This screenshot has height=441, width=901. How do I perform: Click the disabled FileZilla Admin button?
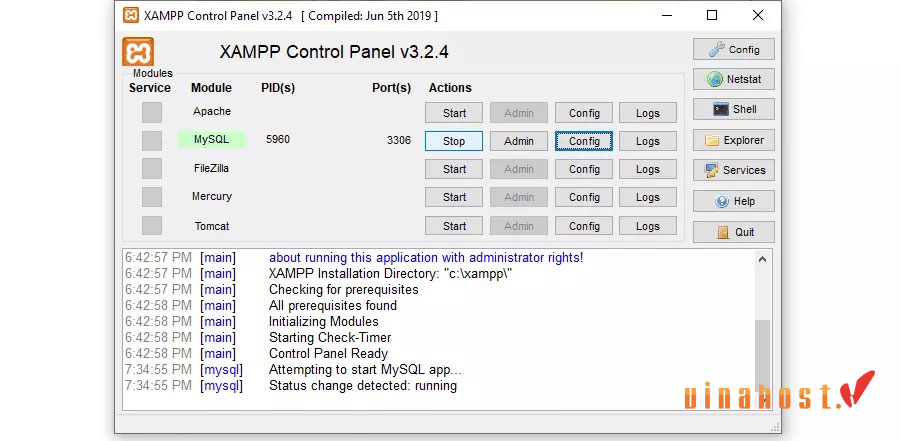pyautogui.click(x=519, y=169)
